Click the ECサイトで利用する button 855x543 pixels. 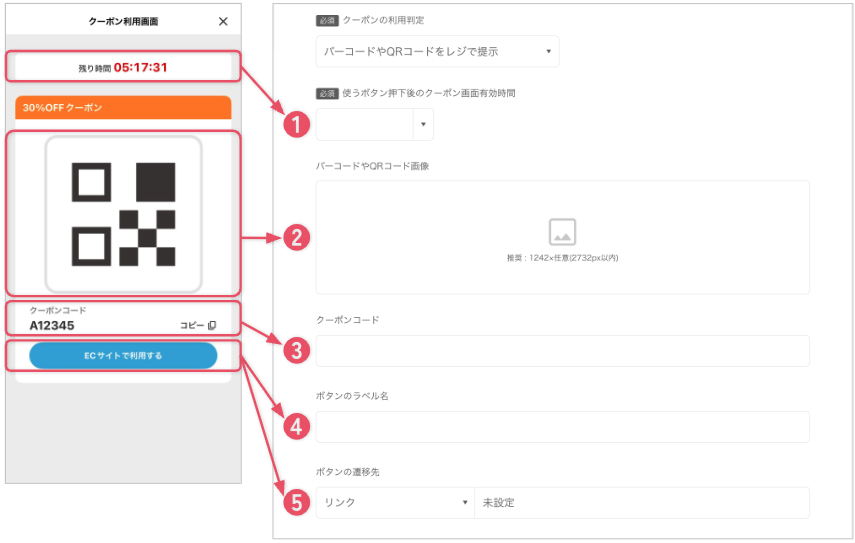click(x=123, y=355)
